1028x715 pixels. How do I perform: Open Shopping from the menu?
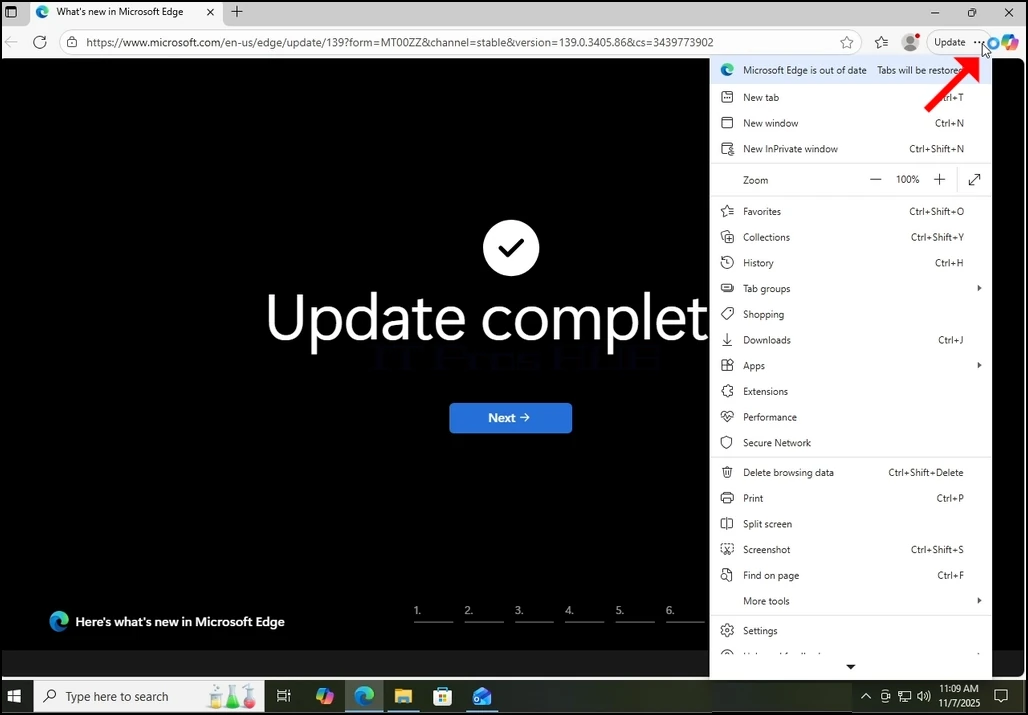[850, 314]
